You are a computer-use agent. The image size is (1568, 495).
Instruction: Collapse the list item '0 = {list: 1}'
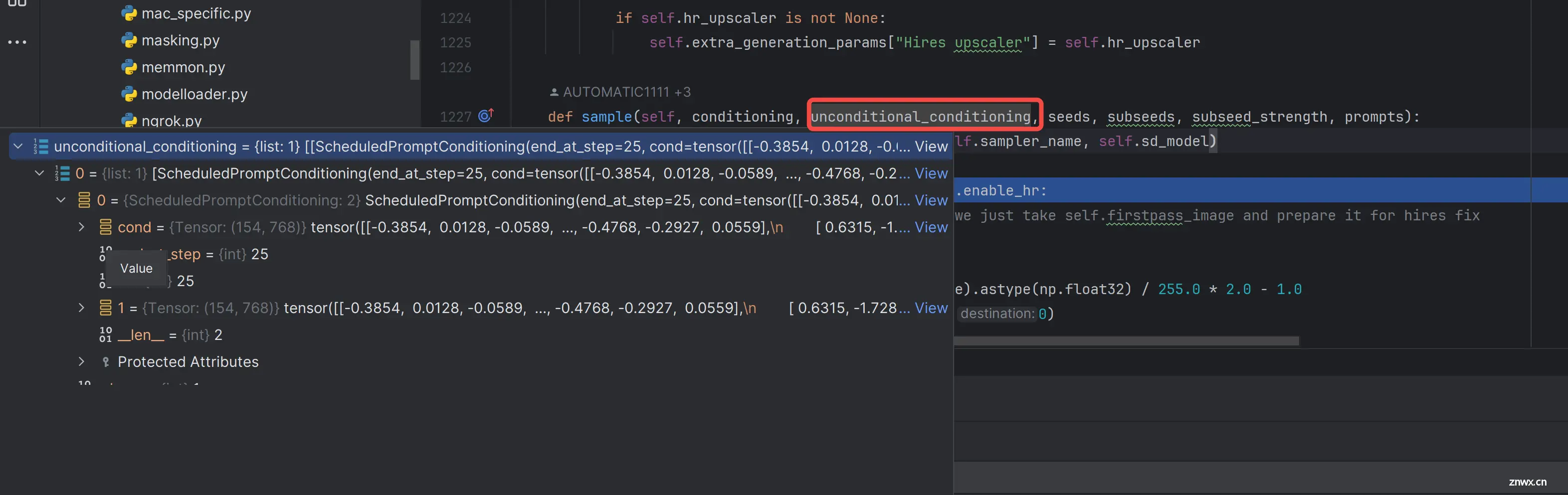tap(39, 173)
